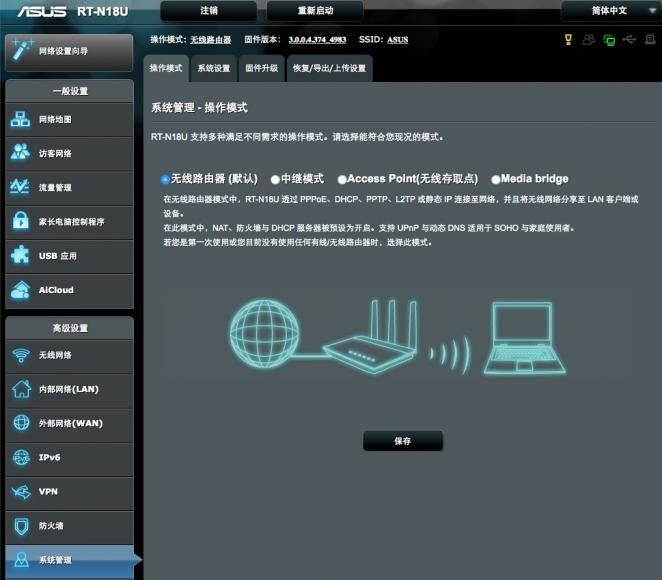Select repeater mode (中继模式)
Image resolution: width=662 pixels, height=580 pixels.
pyautogui.click(x=275, y=180)
